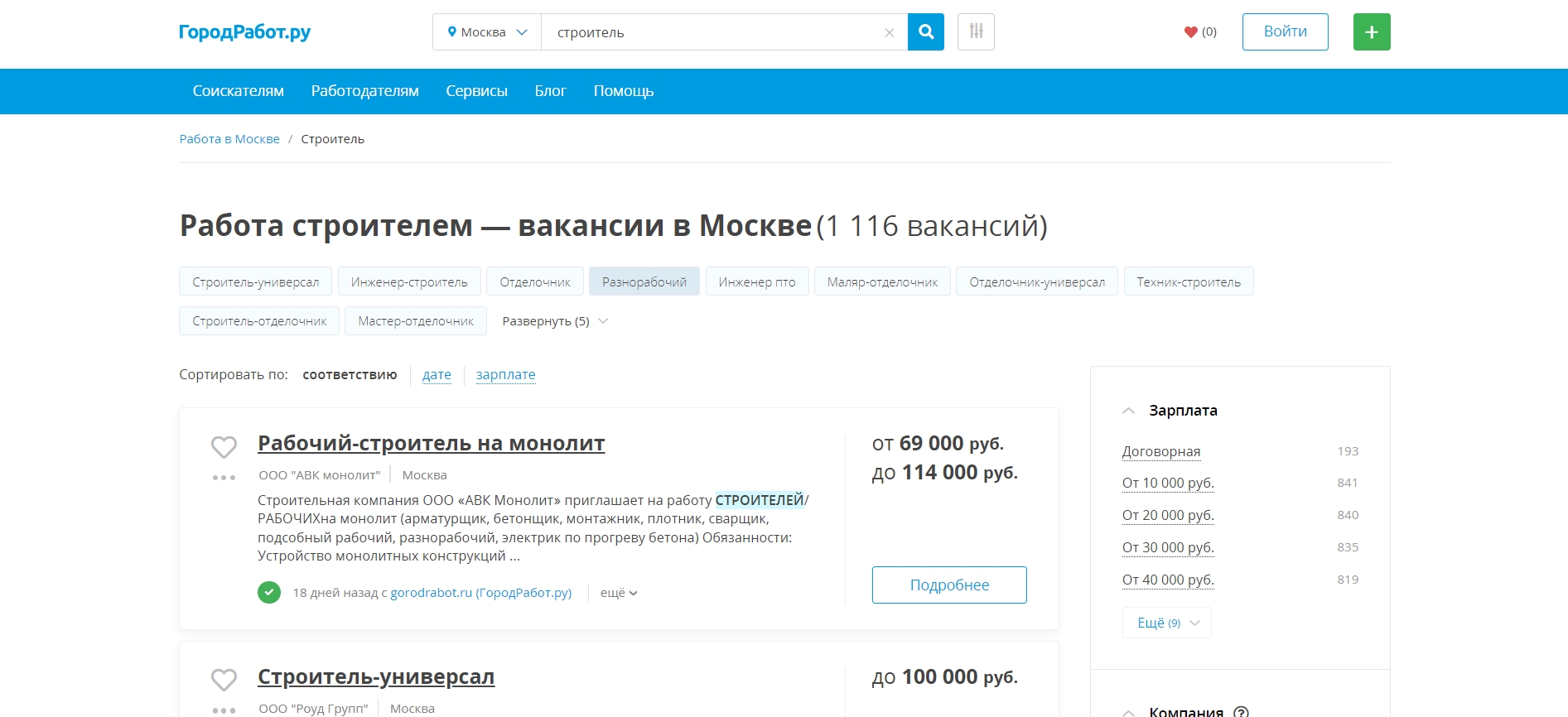This screenshot has height=717, width=1568.
Task: Select Отделочник tag chip
Action: point(535,282)
